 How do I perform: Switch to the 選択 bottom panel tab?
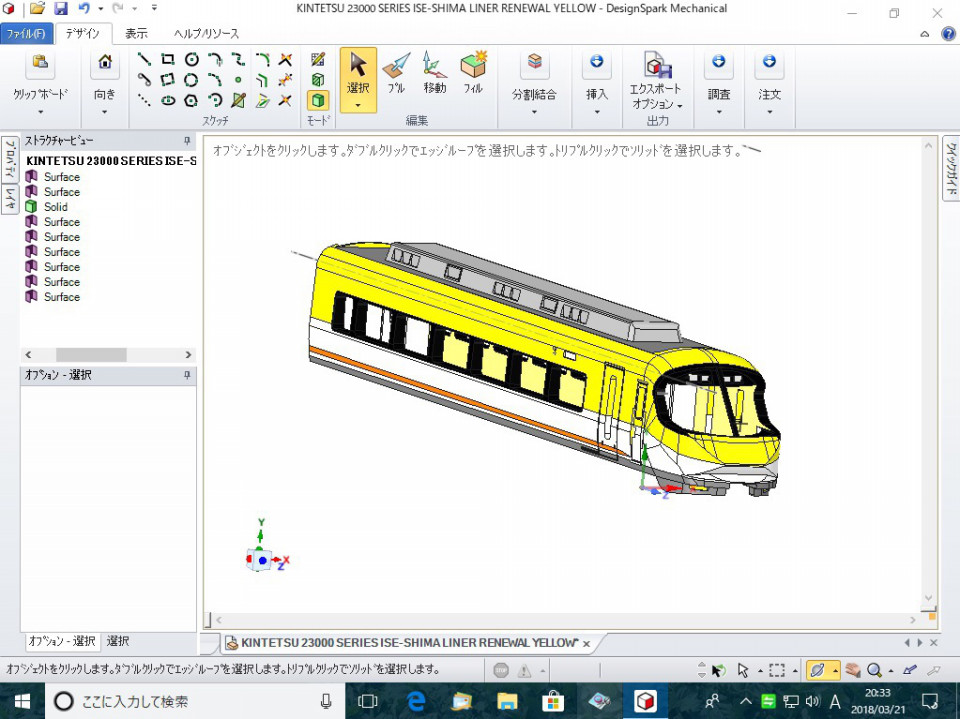[118, 641]
